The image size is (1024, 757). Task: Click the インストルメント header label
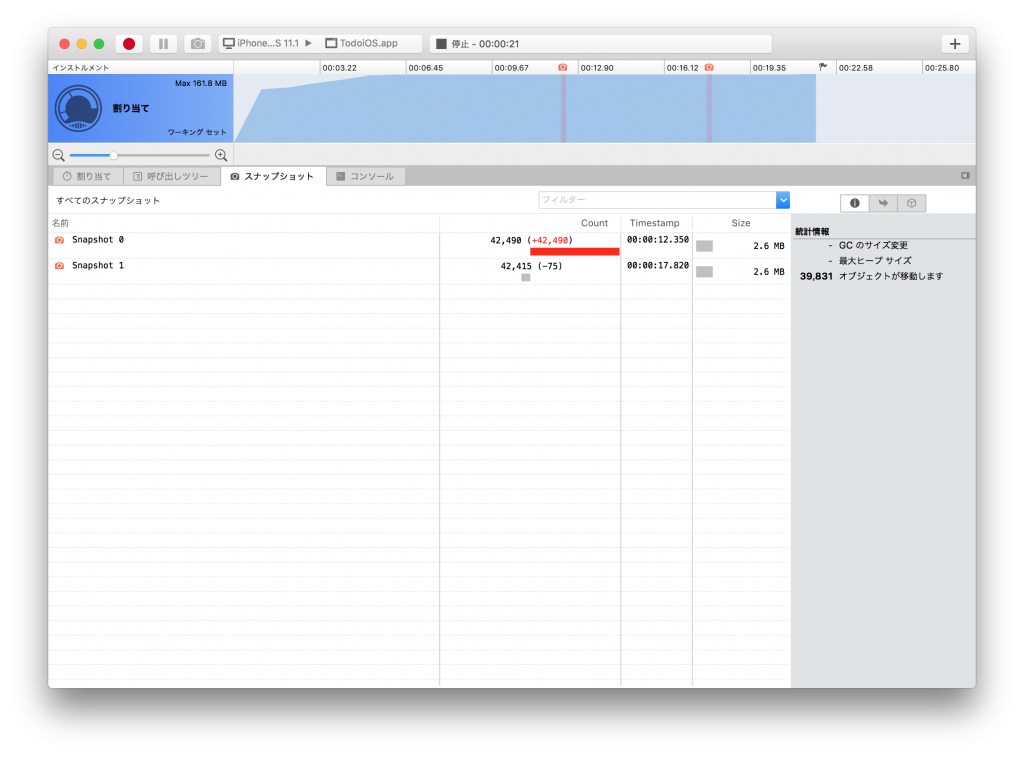point(80,68)
